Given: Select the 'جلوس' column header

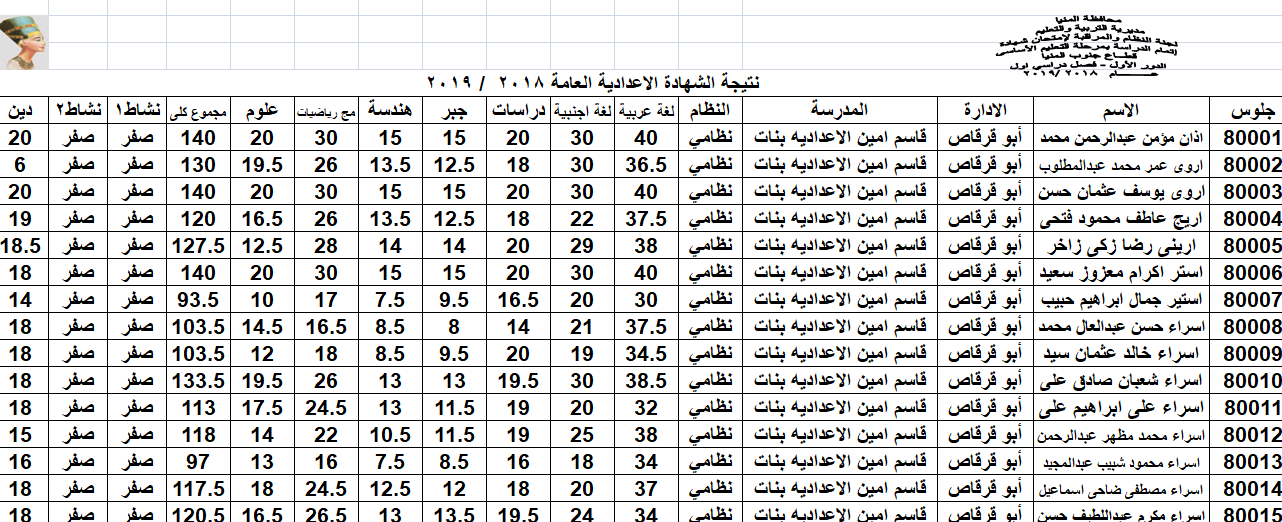Looking at the screenshot, I should pos(1245,110).
